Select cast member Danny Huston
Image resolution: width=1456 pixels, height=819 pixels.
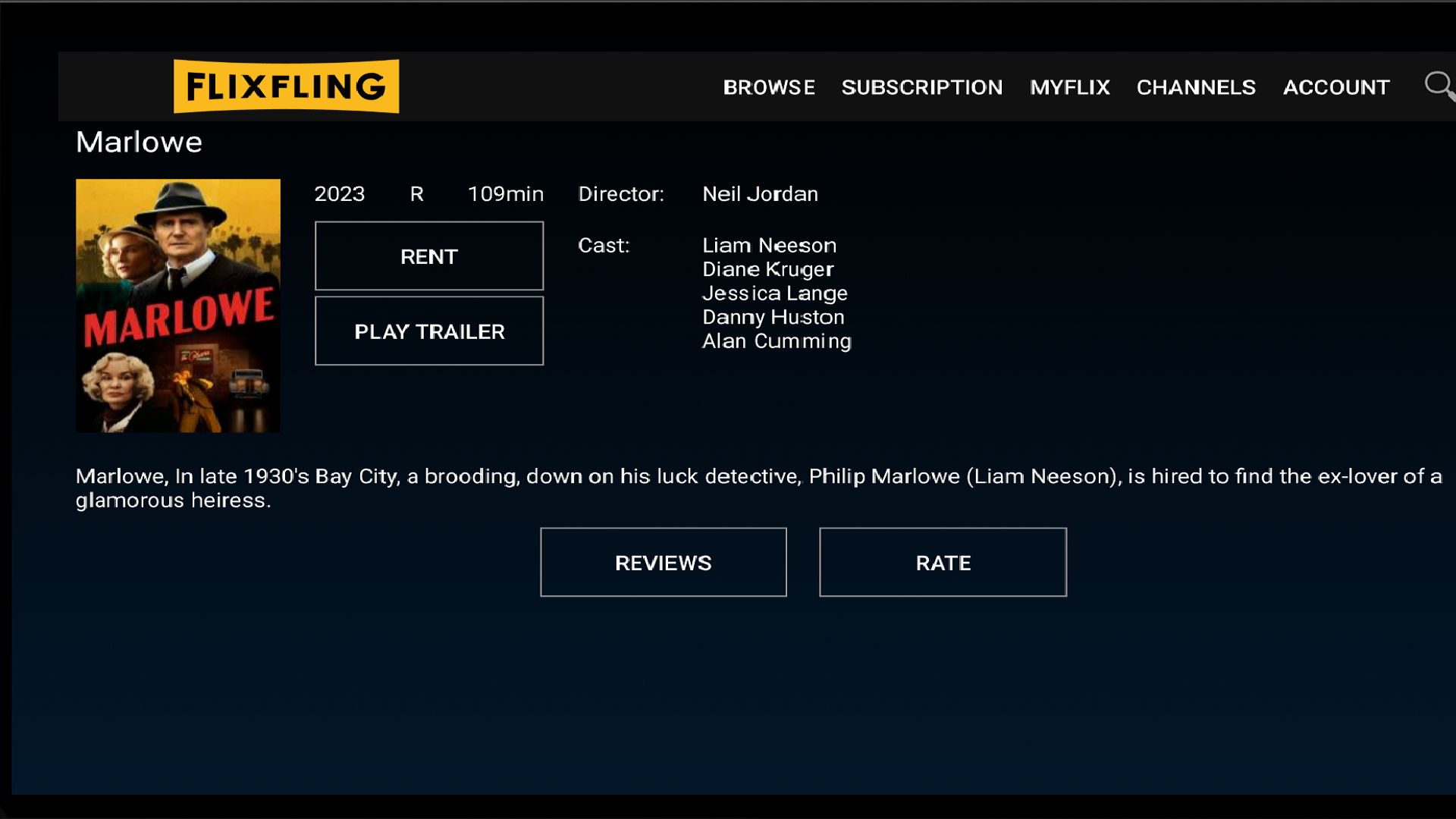pyautogui.click(x=773, y=317)
